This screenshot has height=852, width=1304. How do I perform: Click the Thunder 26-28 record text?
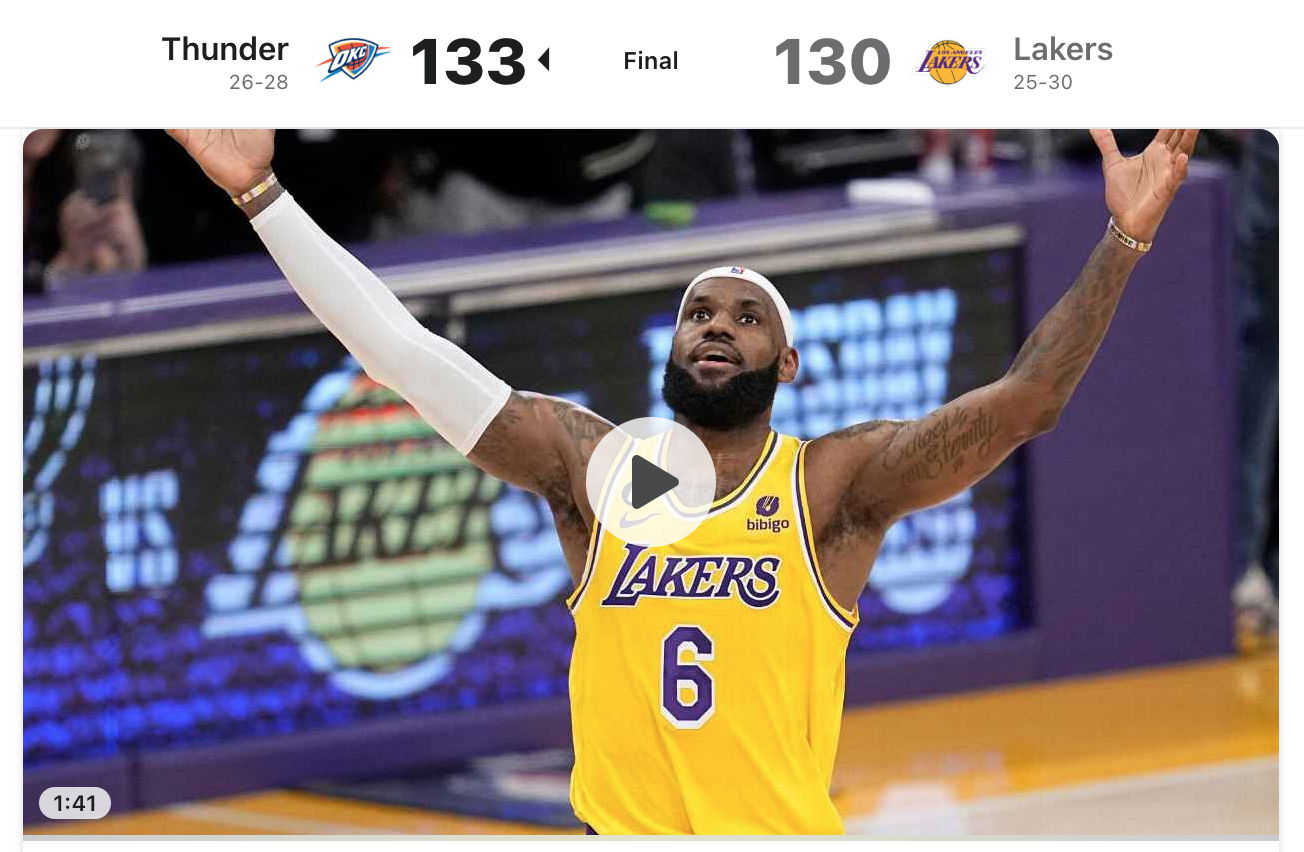coord(258,82)
